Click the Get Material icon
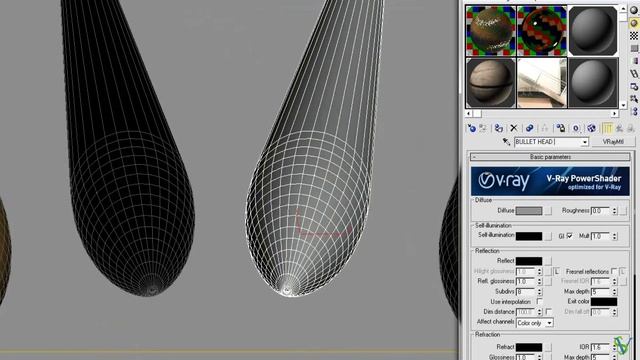640x360 pixels. pos(471,128)
